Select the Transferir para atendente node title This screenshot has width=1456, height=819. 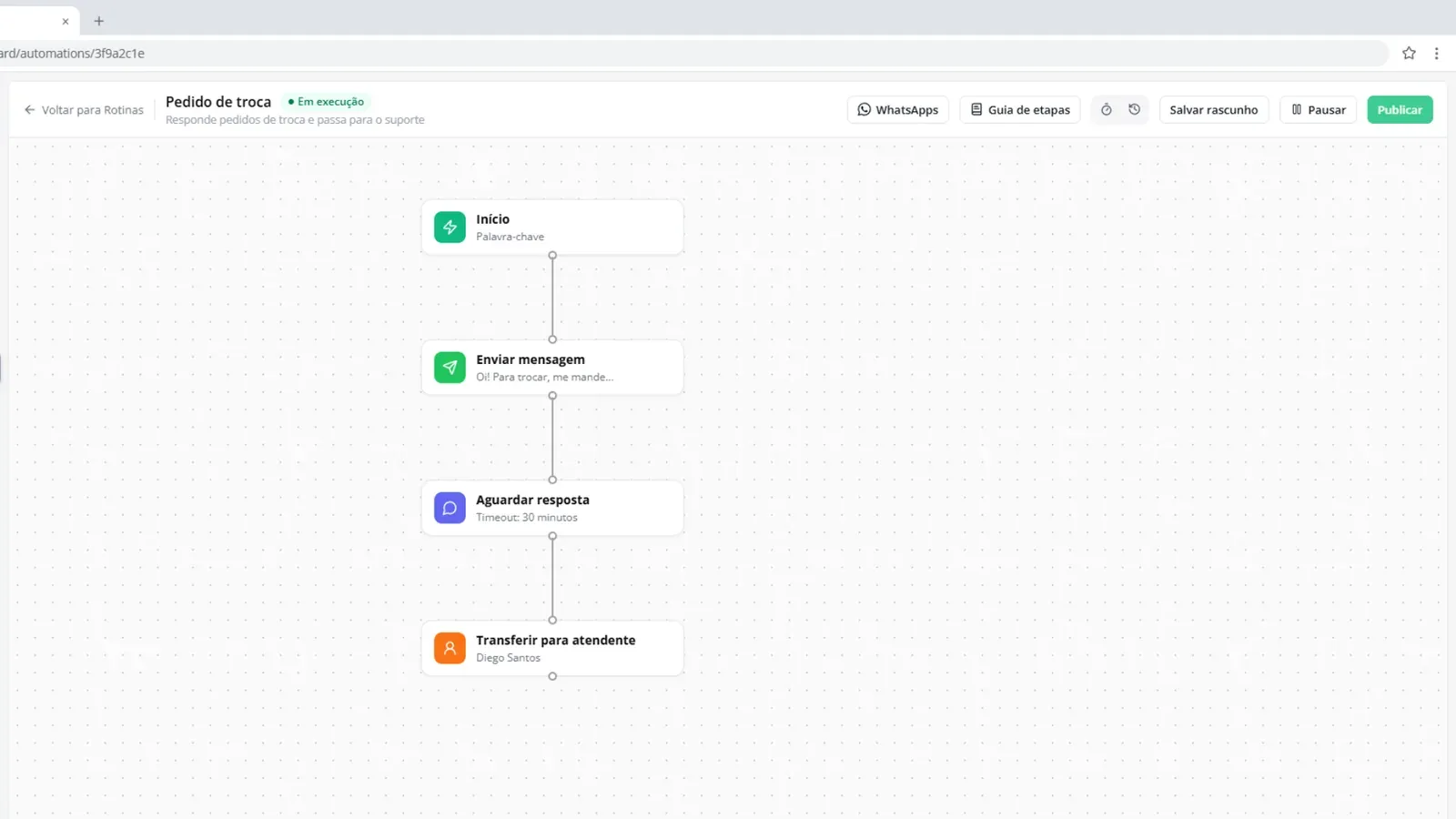click(556, 640)
